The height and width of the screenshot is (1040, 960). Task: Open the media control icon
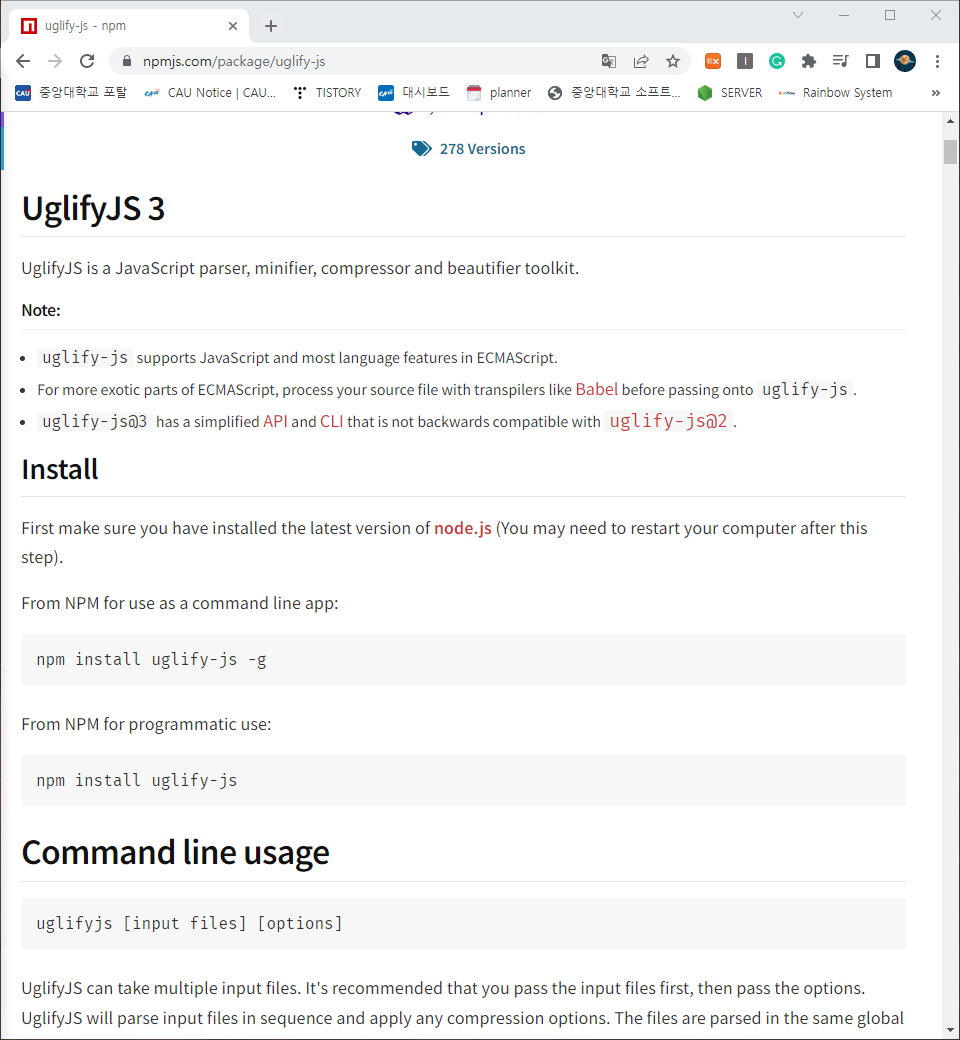pyautogui.click(x=841, y=61)
